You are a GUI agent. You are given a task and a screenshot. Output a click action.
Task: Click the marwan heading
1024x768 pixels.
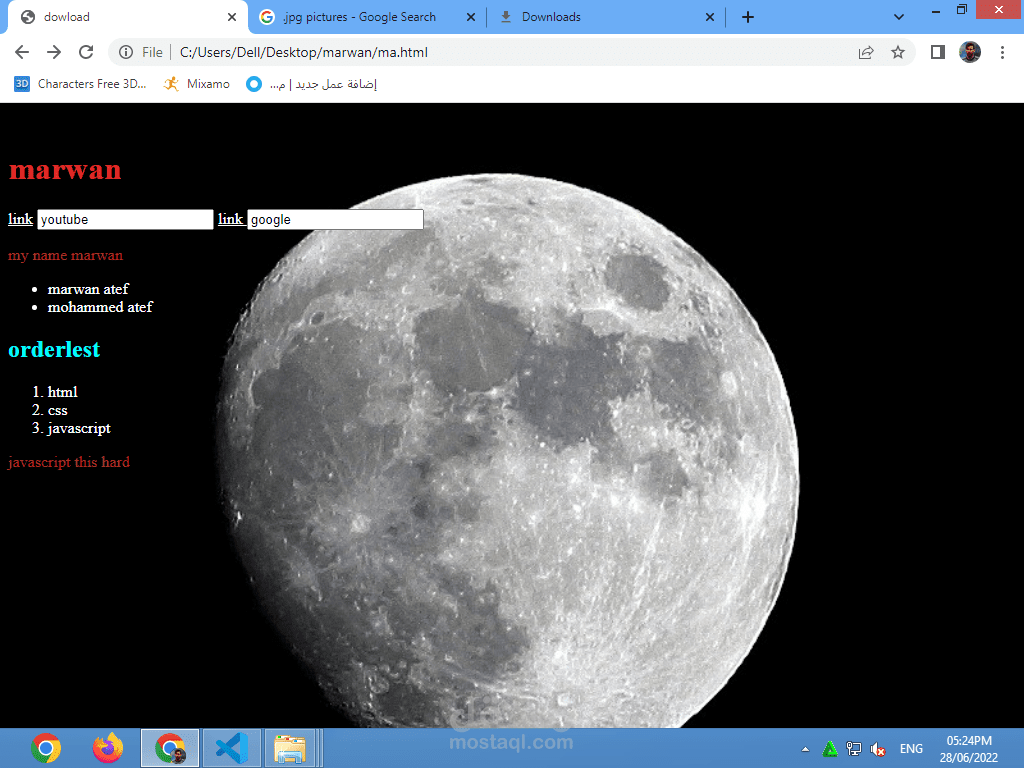click(65, 169)
